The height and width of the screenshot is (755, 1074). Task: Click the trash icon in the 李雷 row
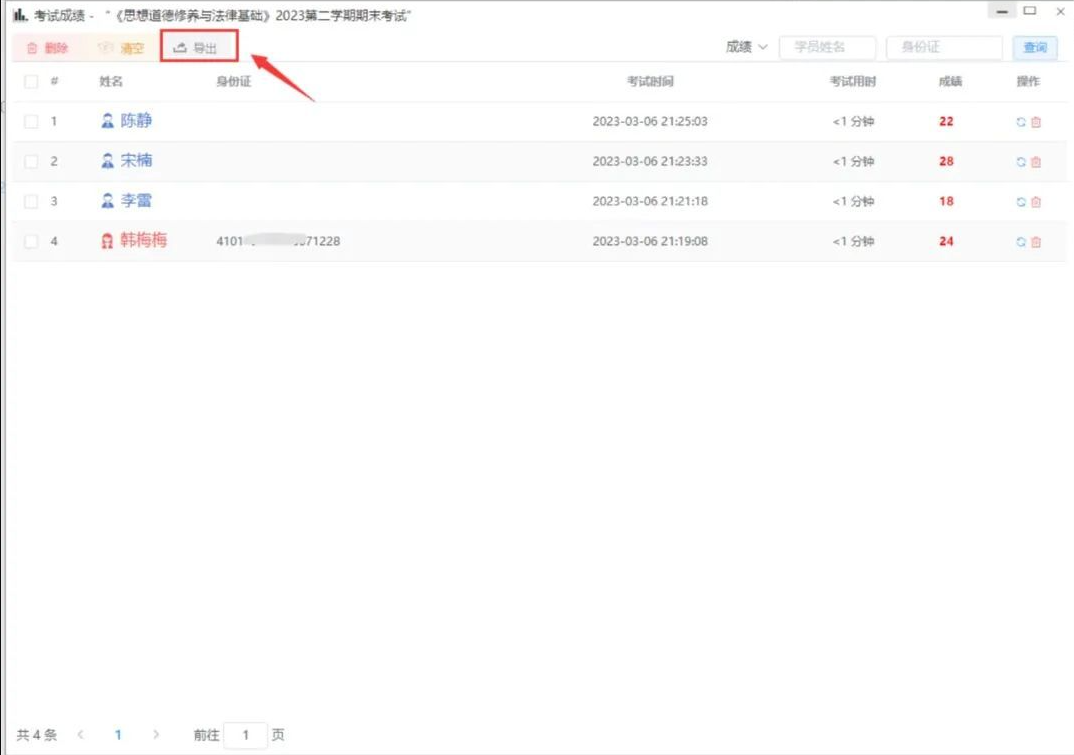tap(1036, 201)
